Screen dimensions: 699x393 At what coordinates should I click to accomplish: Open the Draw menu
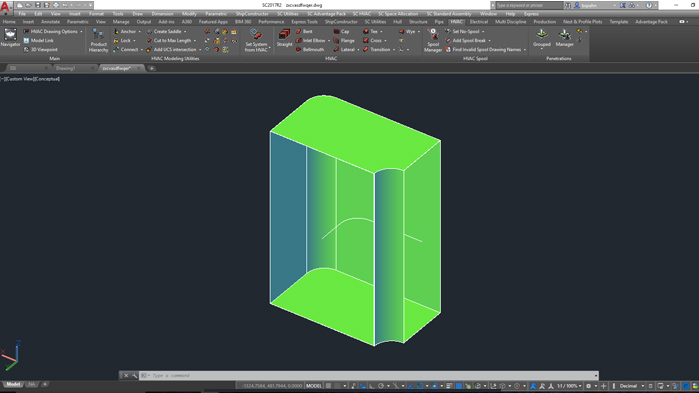[137, 14]
